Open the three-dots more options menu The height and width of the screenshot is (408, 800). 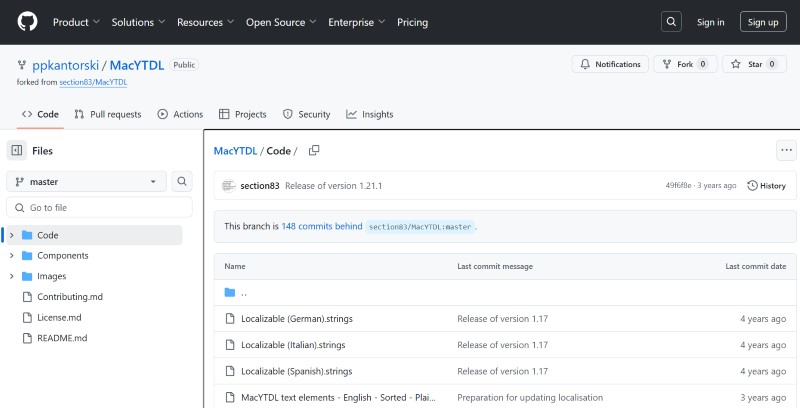coord(786,150)
